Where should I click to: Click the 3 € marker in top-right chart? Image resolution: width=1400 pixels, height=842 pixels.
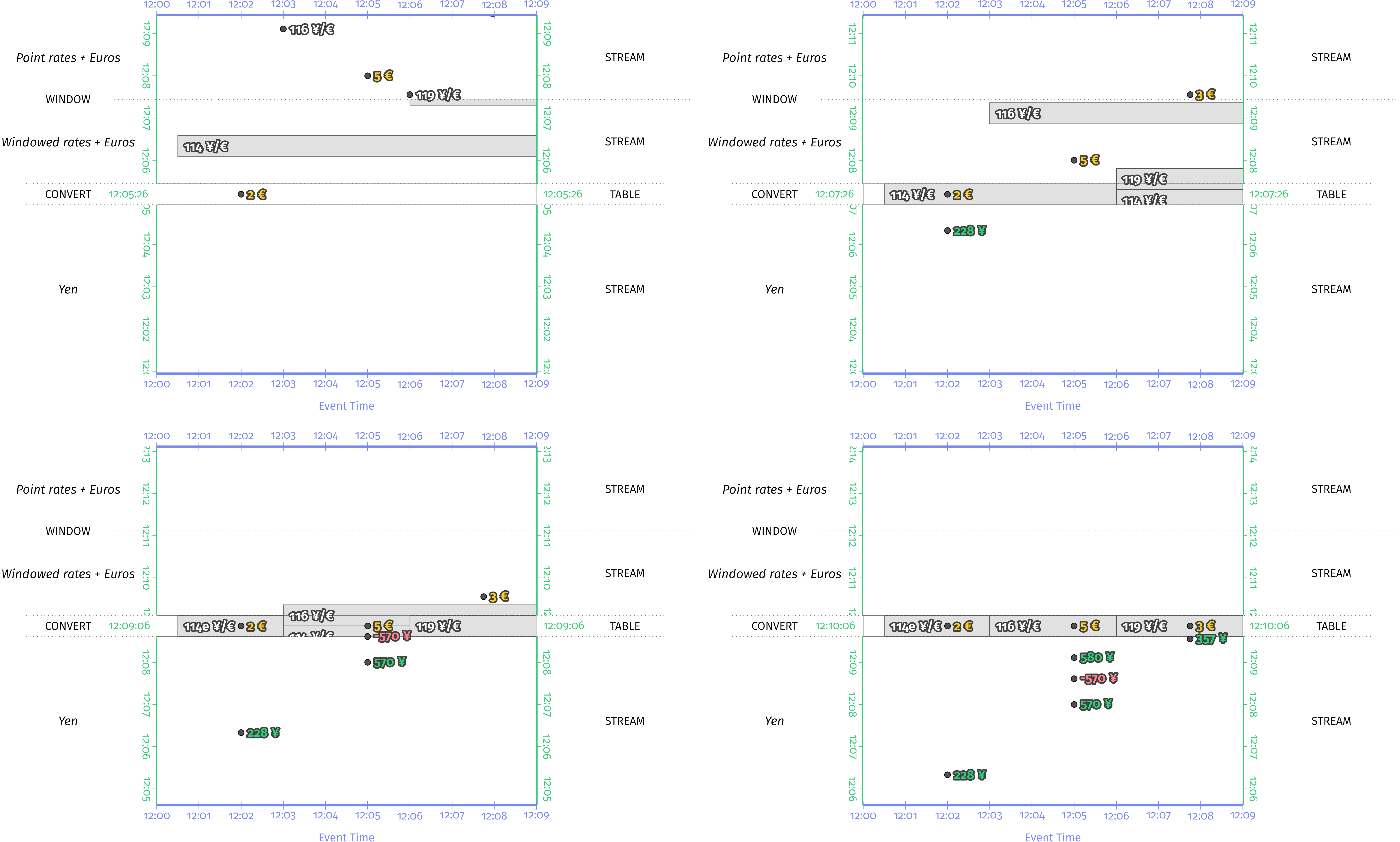(x=1190, y=95)
